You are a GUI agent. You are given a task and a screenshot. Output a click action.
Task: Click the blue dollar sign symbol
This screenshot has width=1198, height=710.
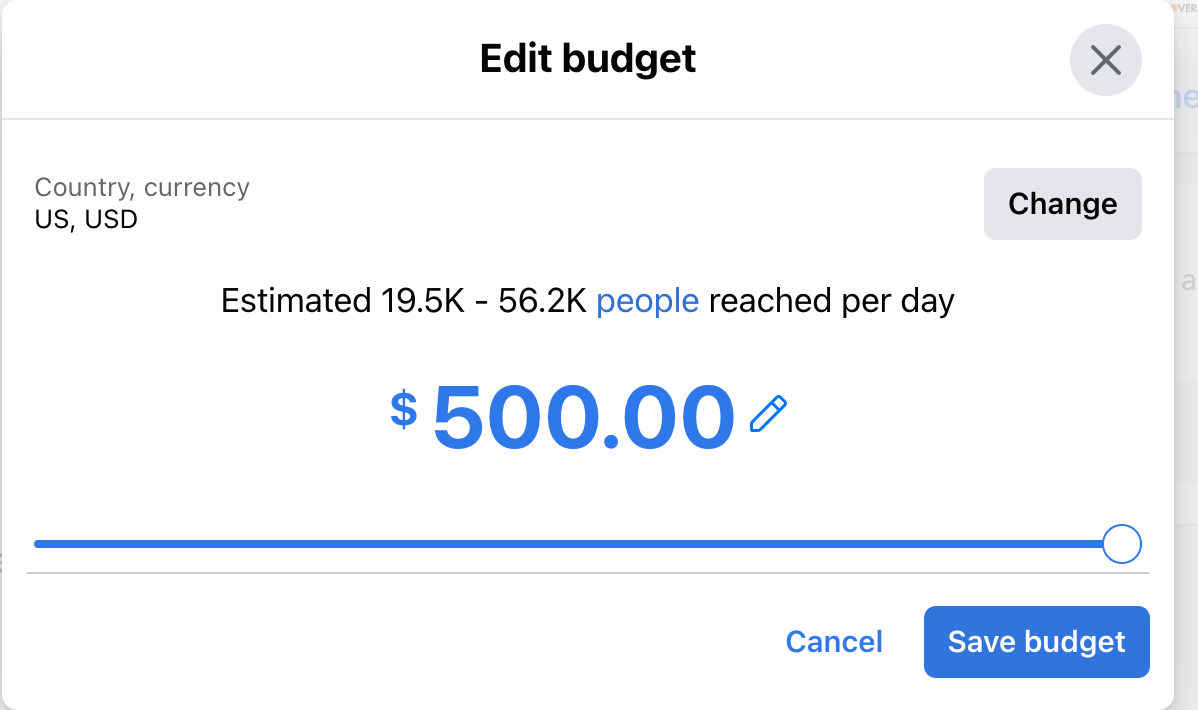(403, 409)
